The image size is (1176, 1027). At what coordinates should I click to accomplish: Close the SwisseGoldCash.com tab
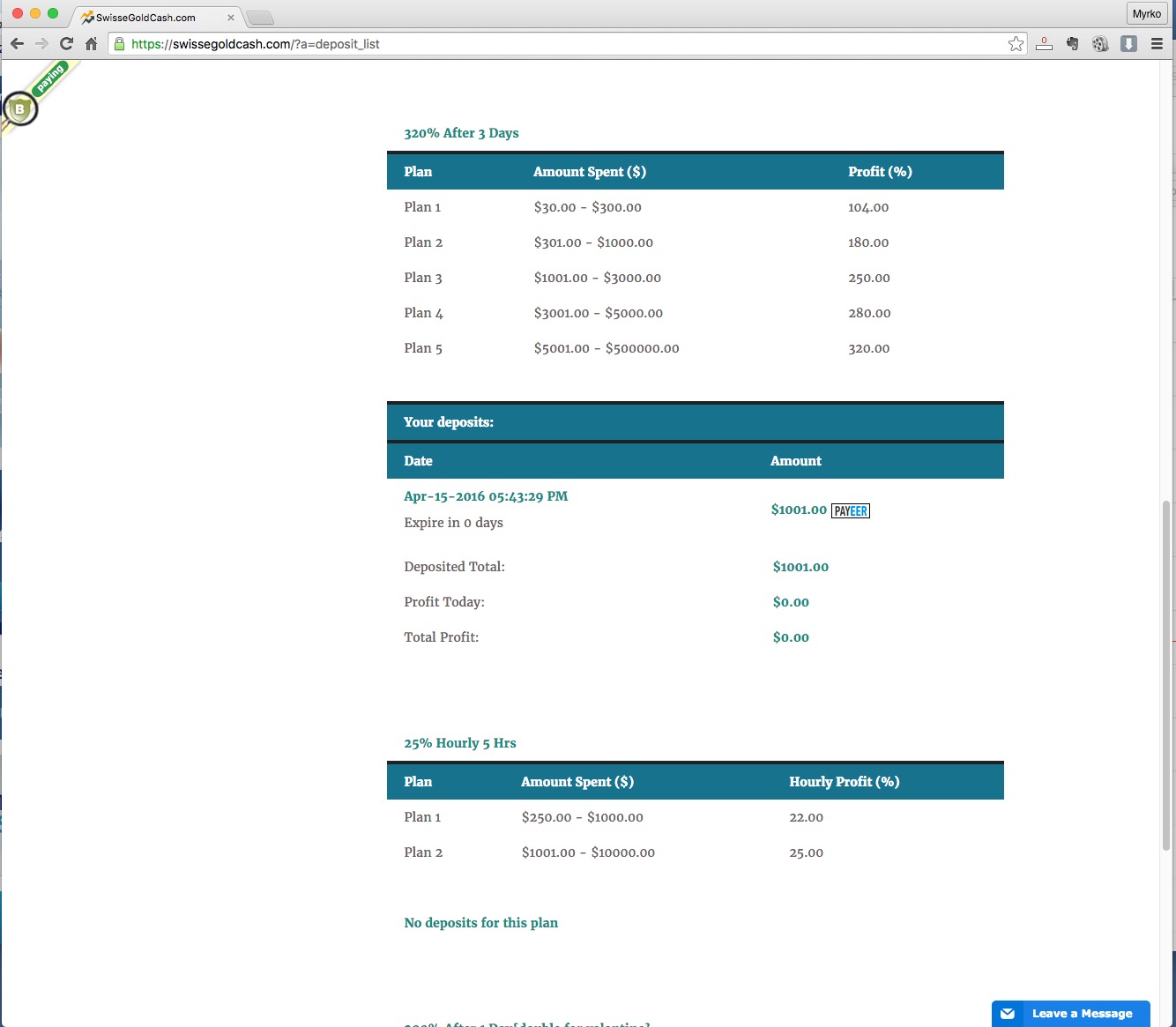[x=231, y=18]
